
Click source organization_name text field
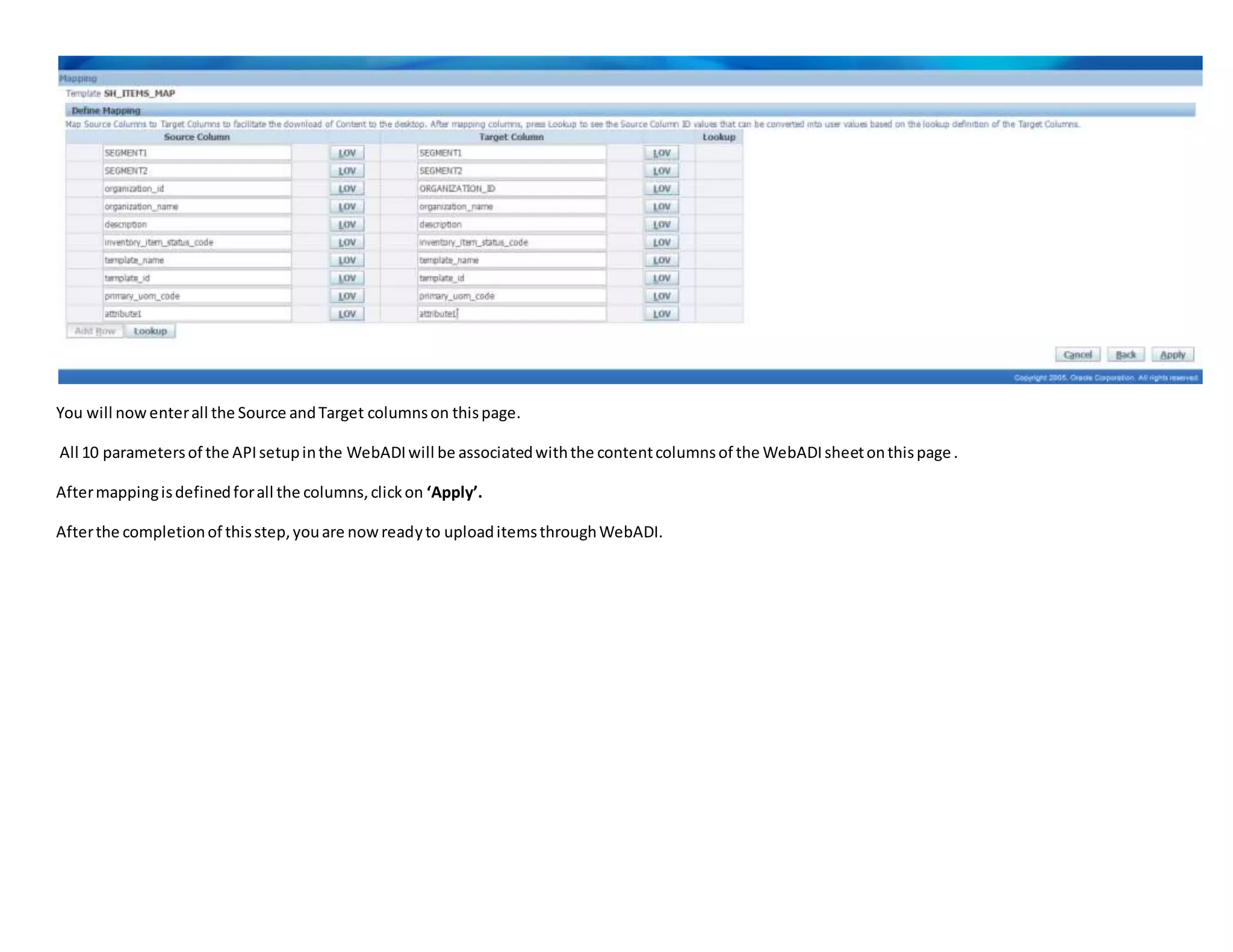click(x=197, y=206)
